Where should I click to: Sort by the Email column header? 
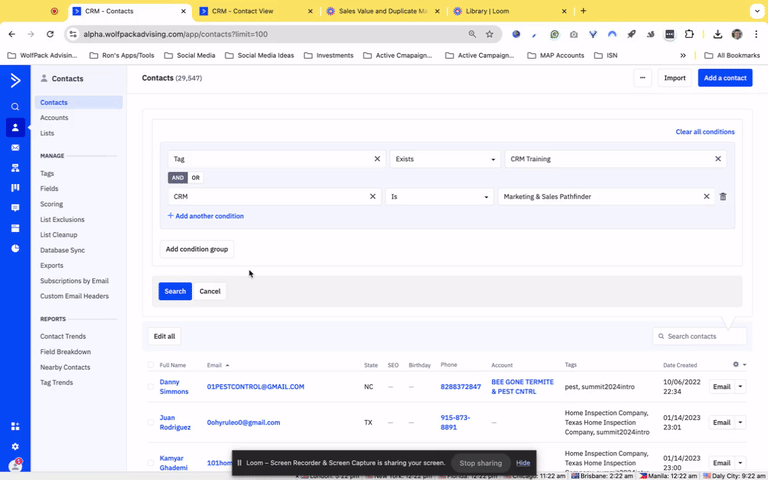pos(218,365)
